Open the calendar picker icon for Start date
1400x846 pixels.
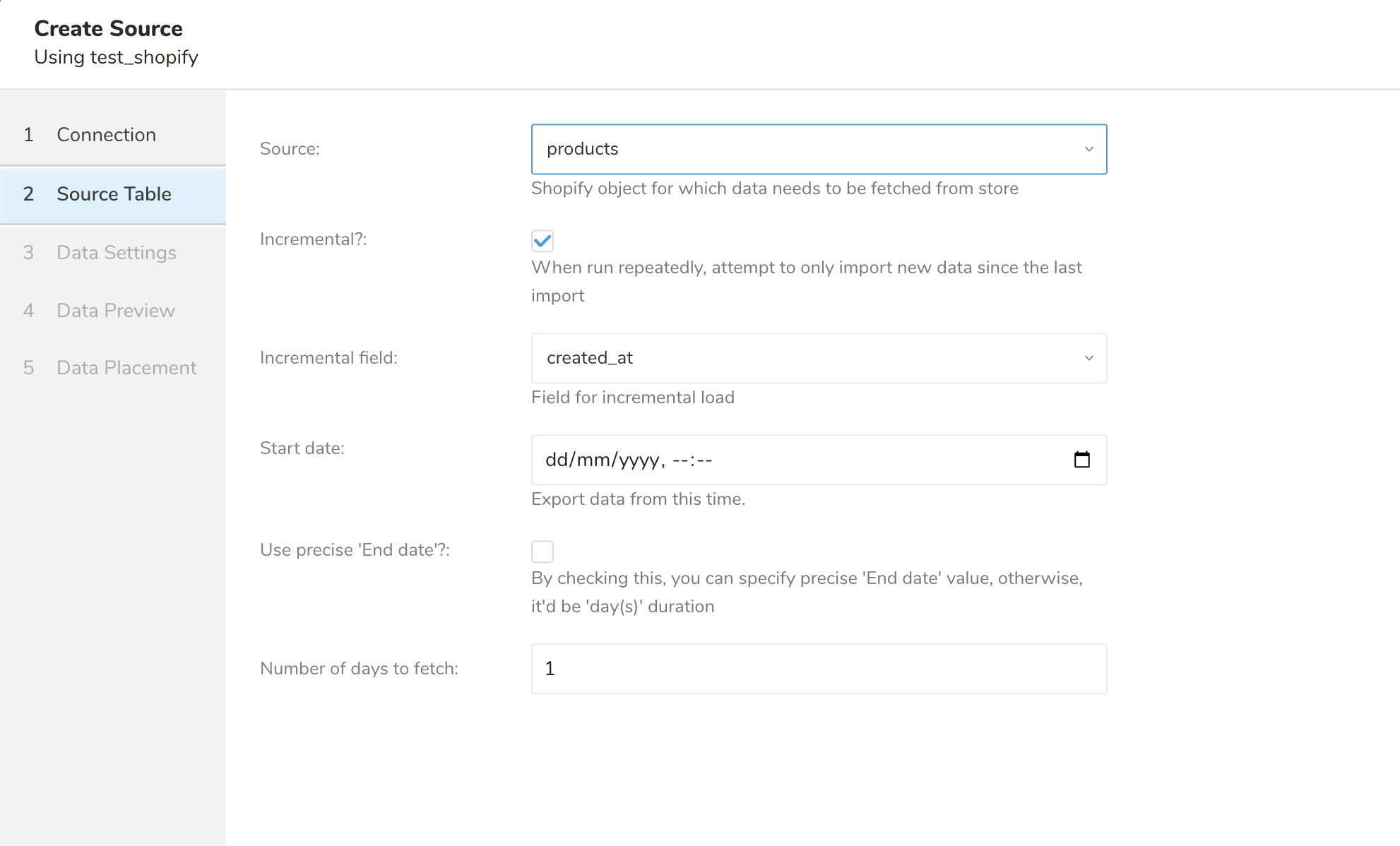coord(1081,460)
